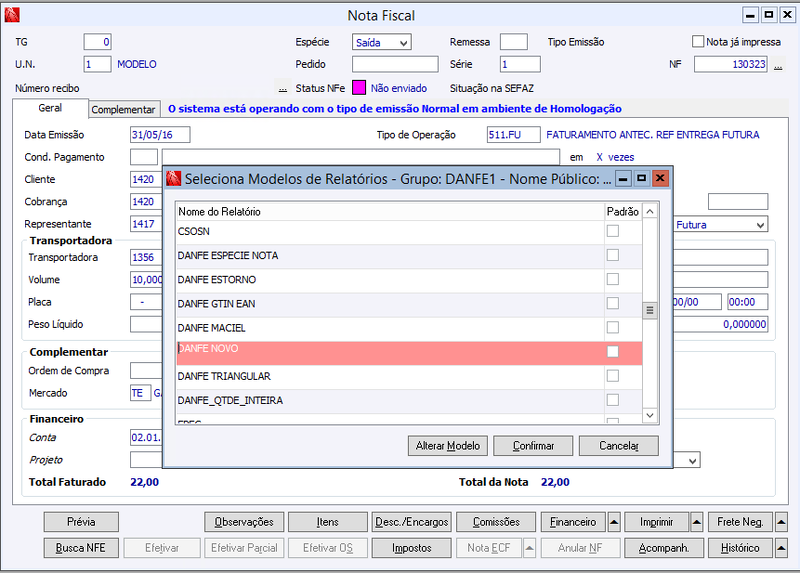The image size is (800, 573).
Task: Expand the arrow beside the Imprimir button
Action: [696, 522]
